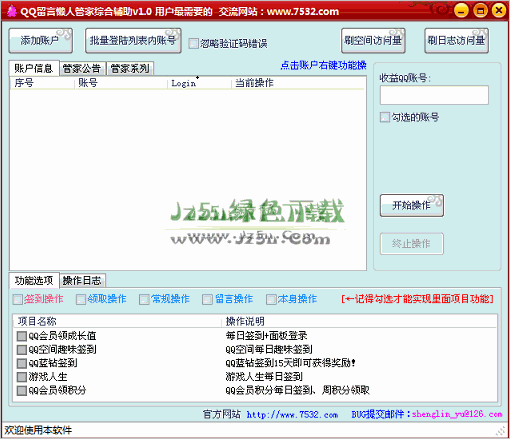Check the QQ会员领积分 item
This screenshot has height=439, width=510.
tap(22, 390)
